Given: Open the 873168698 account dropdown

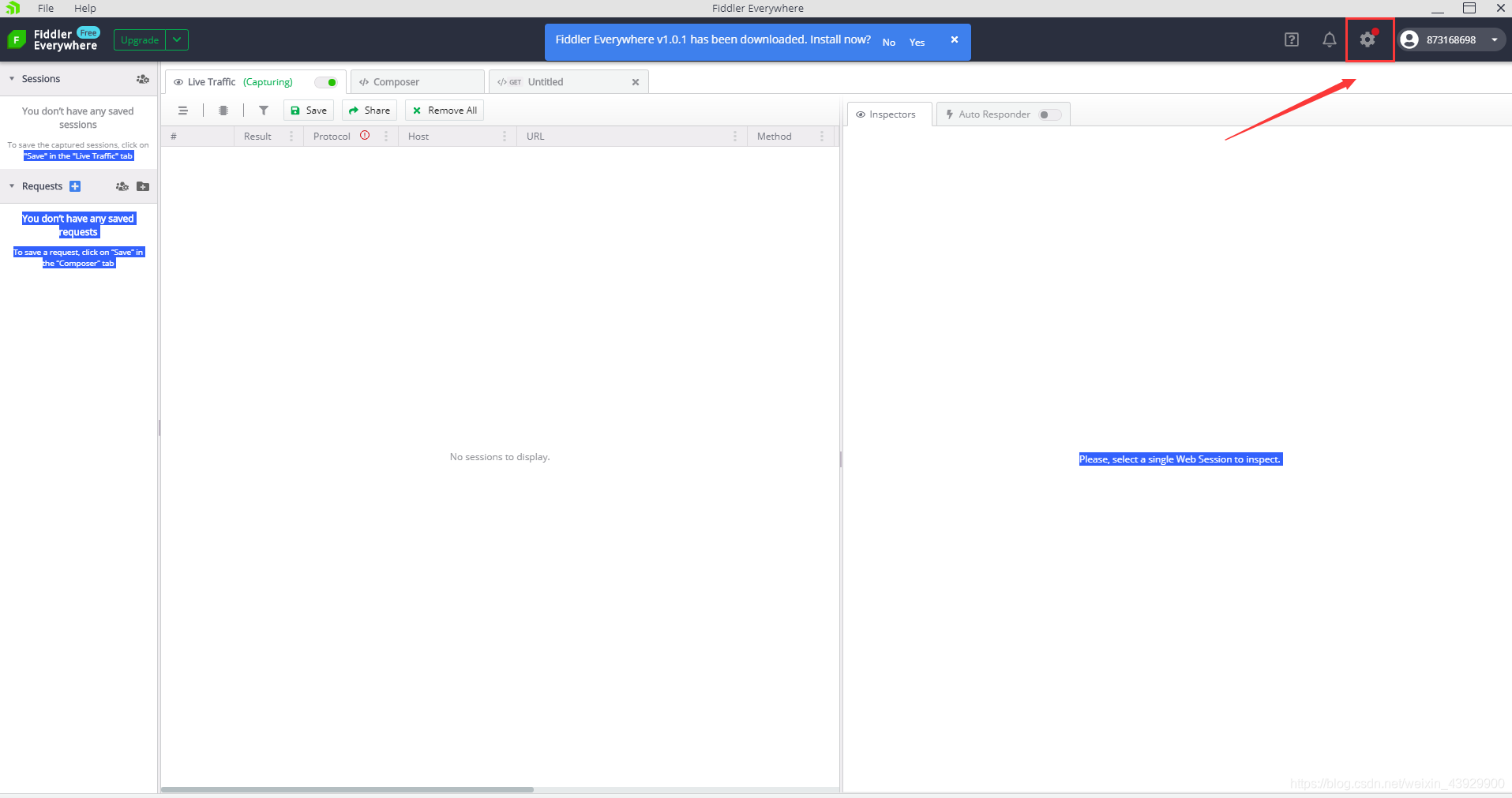Looking at the screenshot, I should coord(1495,39).
